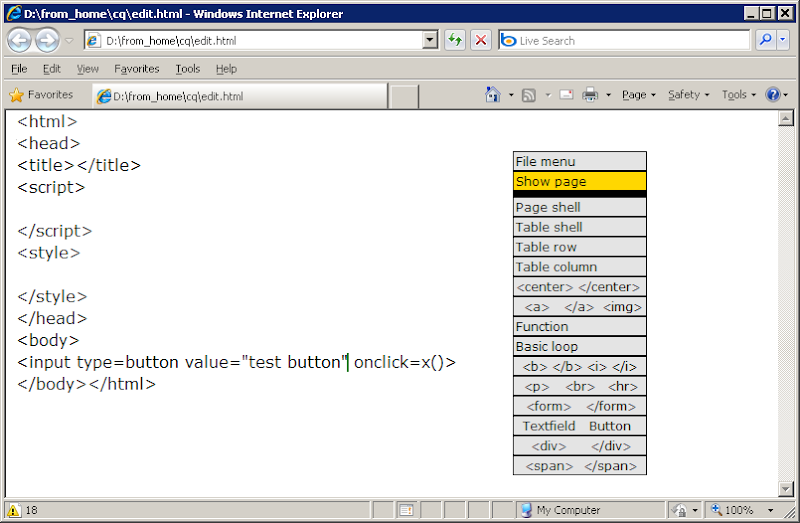Open the Tools command bar menu
The image size is (800, 523).
[738, 94]
